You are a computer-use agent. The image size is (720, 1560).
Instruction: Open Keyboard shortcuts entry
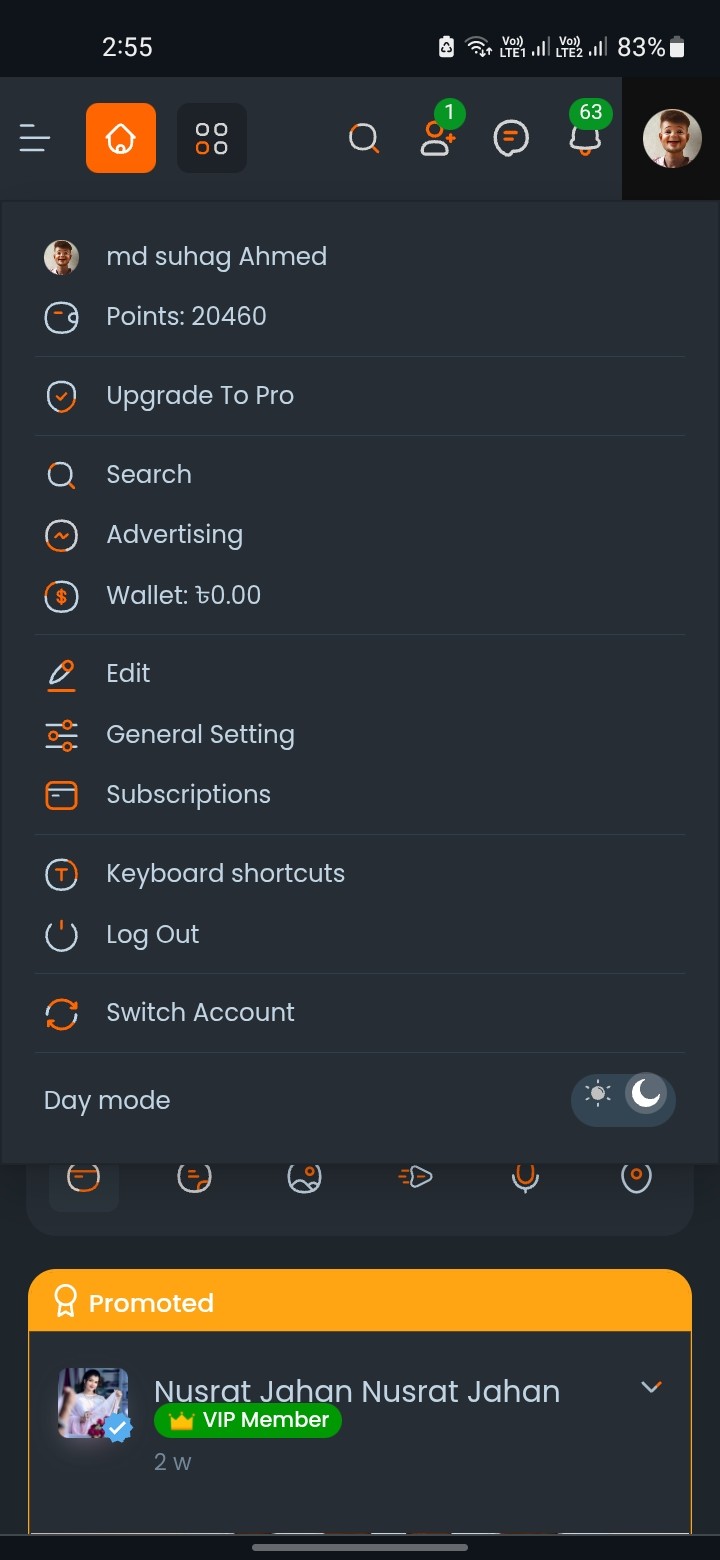pos(225,874)
